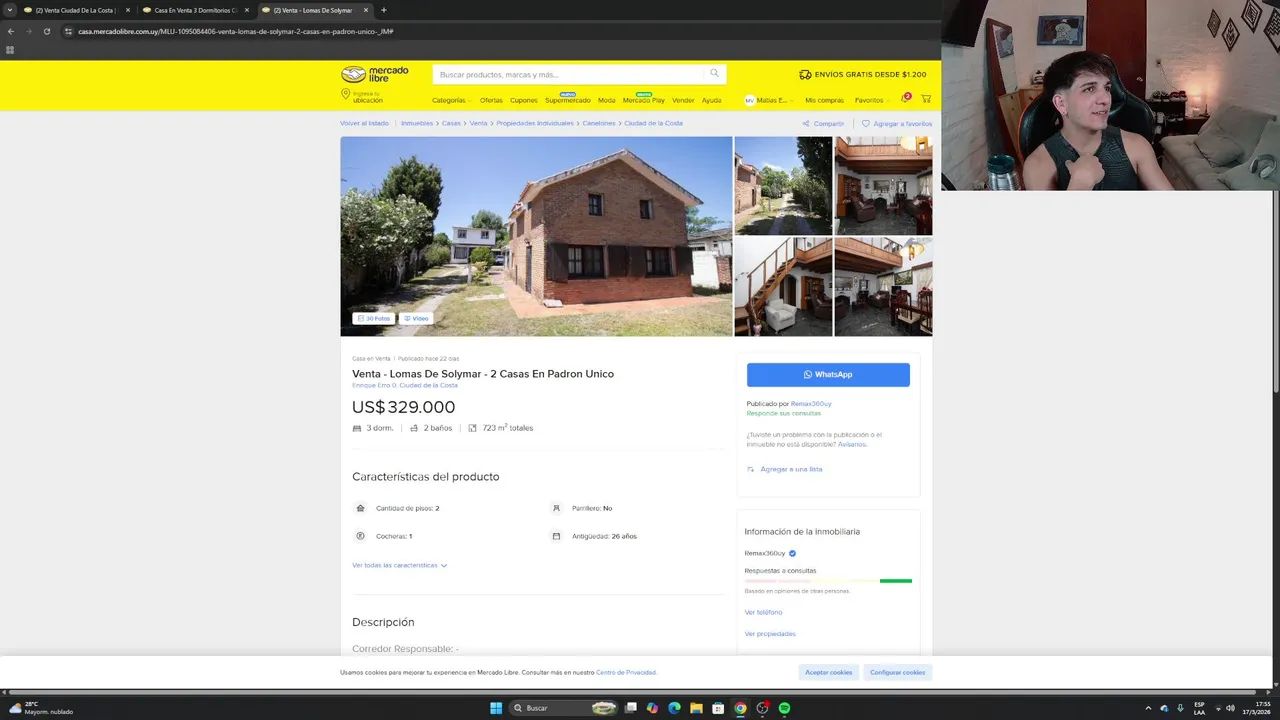Select the Venta - Lomas De Solymar tab
The height and width of the screenshot is (720, 1280).
pyautogui.click(x=313, y=10)
